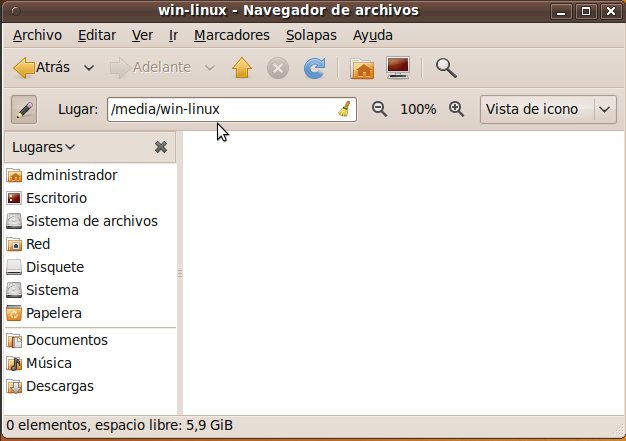This screenshot has height=441, width=626.
Task: Click the Música folder icon
Action: pyautogui.click(x=14, y=364)
